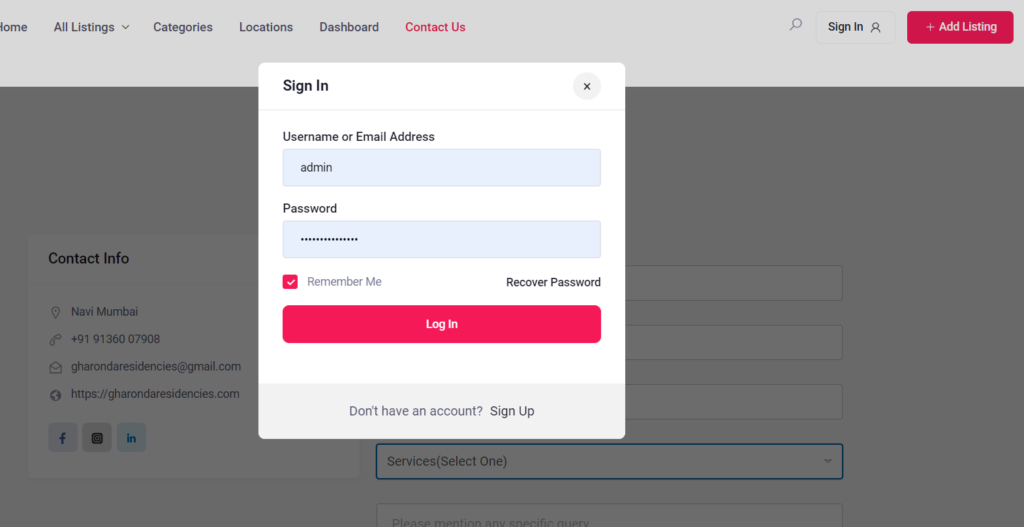Expand the All Listings dropdown menu
Viewport: 1024px width, 527px height.
[91, 27]
